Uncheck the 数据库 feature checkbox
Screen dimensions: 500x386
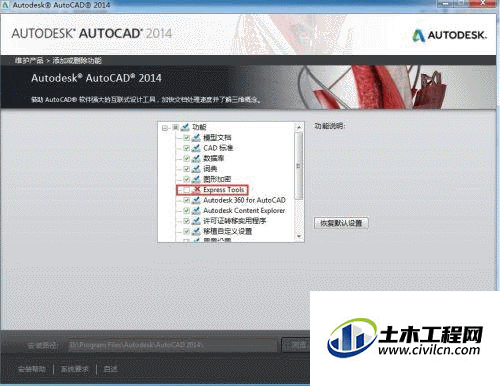187,159
